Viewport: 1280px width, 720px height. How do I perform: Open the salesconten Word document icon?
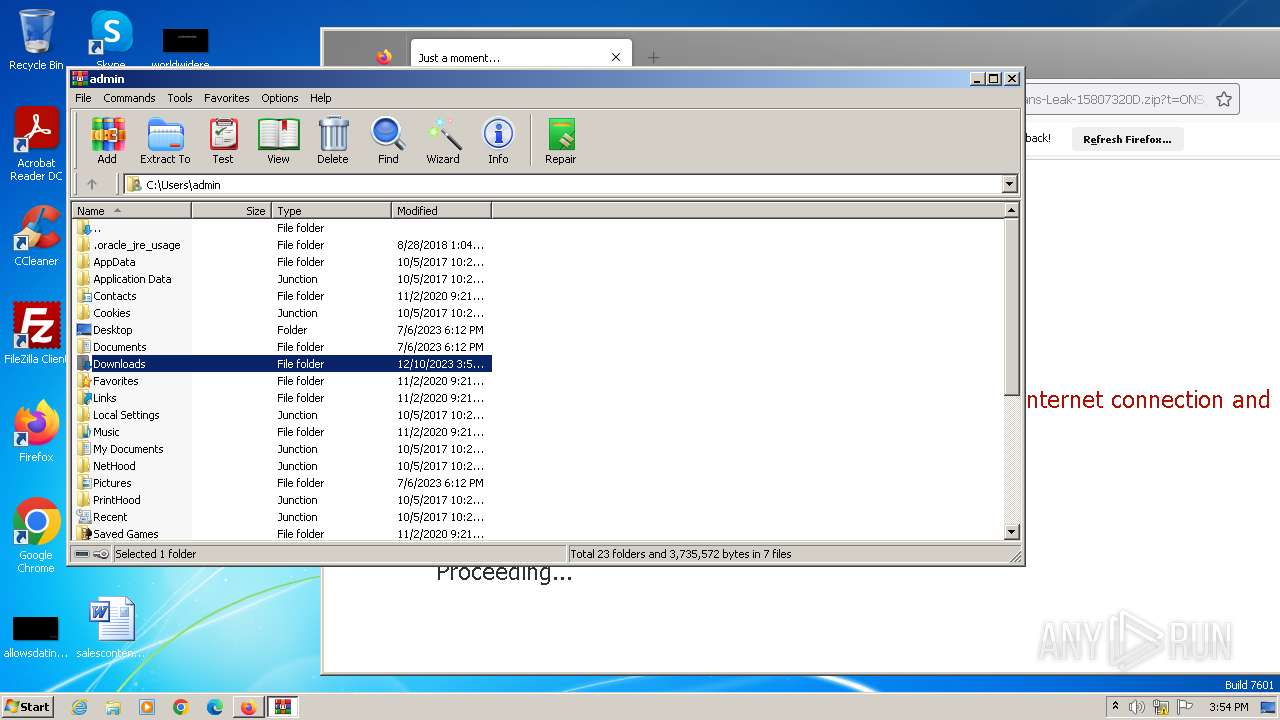pyautogui.click(x=111, y=628)
